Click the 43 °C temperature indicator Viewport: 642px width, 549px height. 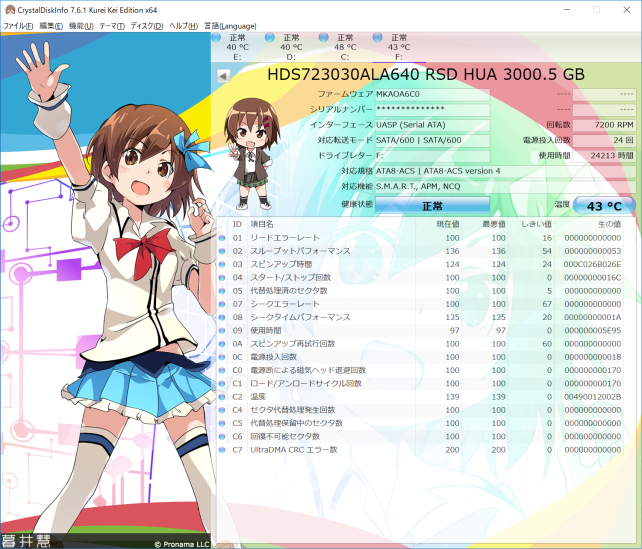pos(604,206)
